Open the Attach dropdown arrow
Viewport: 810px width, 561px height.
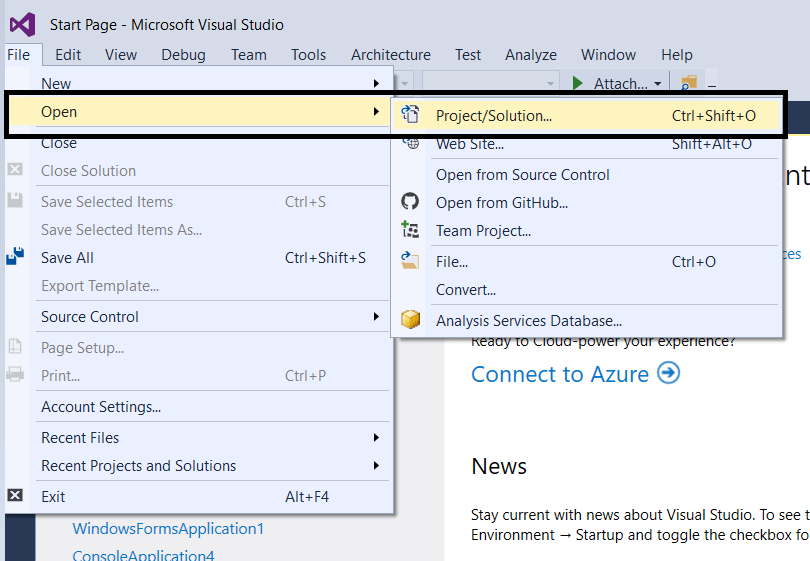[658, 84]
